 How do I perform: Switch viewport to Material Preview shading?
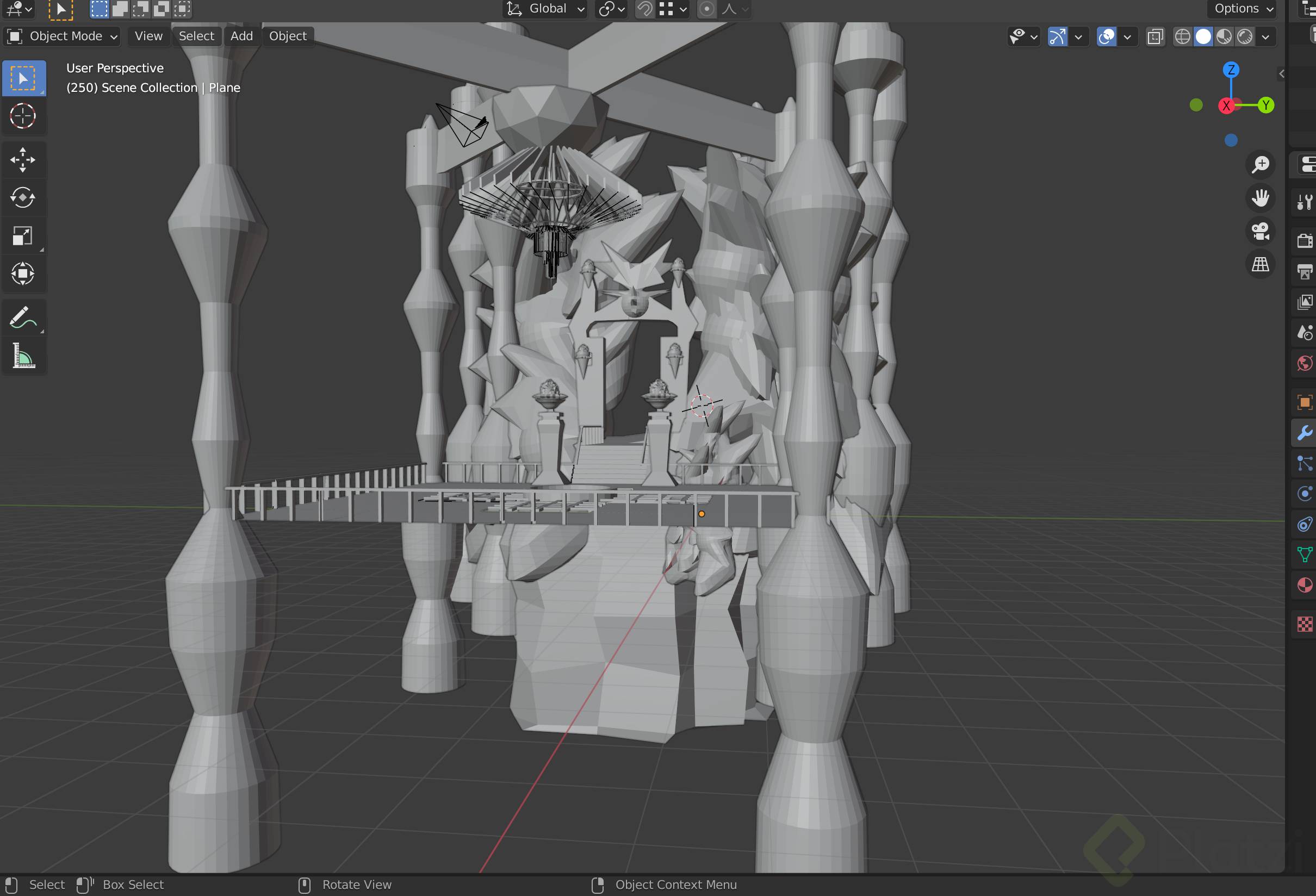[x=1223, y=36]
